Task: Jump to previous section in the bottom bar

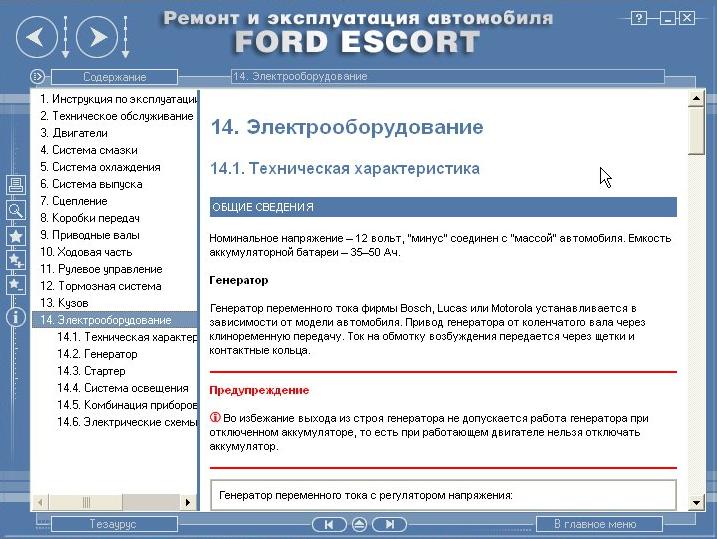Action: point(329,524)
